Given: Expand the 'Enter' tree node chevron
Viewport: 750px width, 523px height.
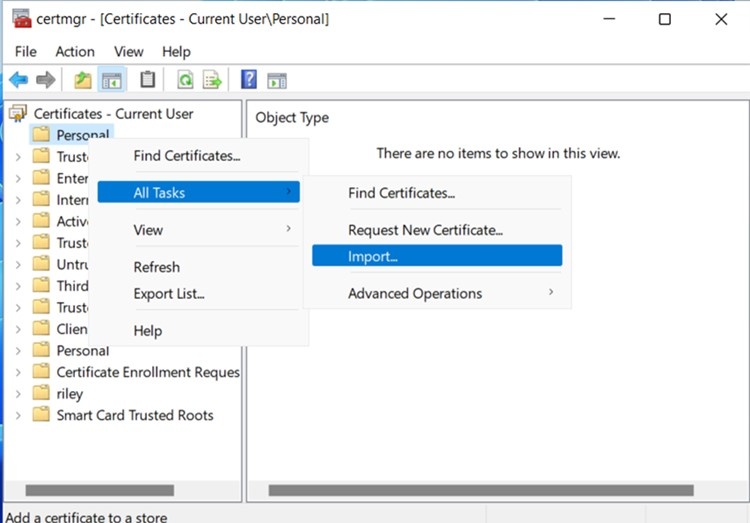Looking at the screenshot, I should tap(18, 178).
